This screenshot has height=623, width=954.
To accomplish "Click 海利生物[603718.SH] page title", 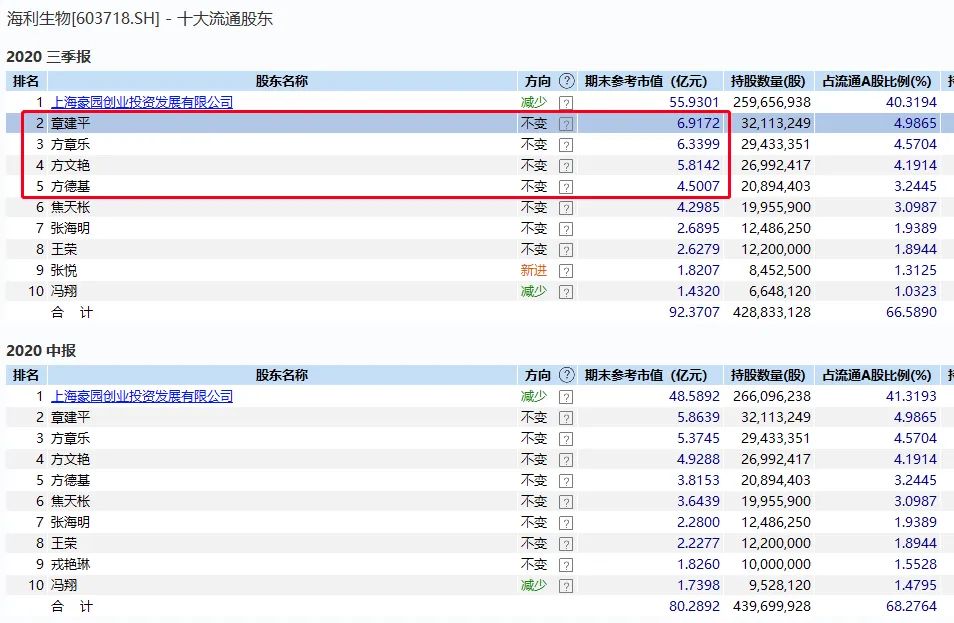I will pyautogui.click(x=83, y=18).
